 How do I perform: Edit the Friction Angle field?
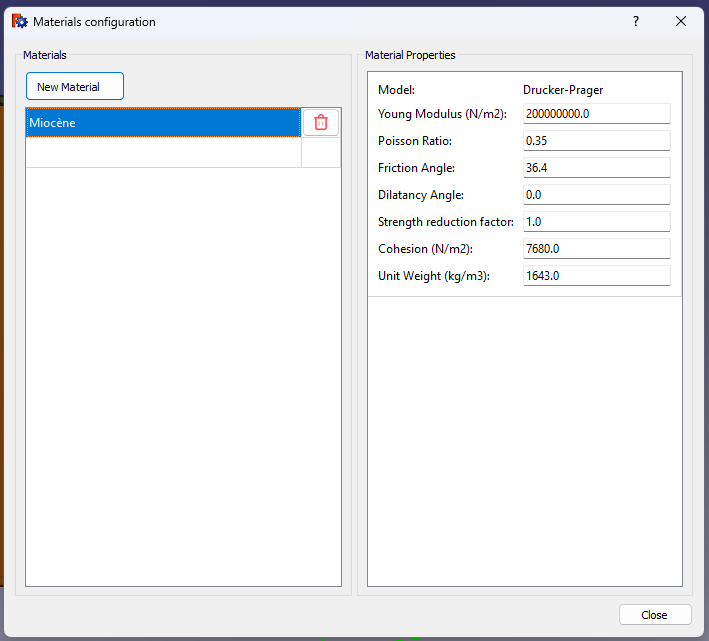[596, 168]
